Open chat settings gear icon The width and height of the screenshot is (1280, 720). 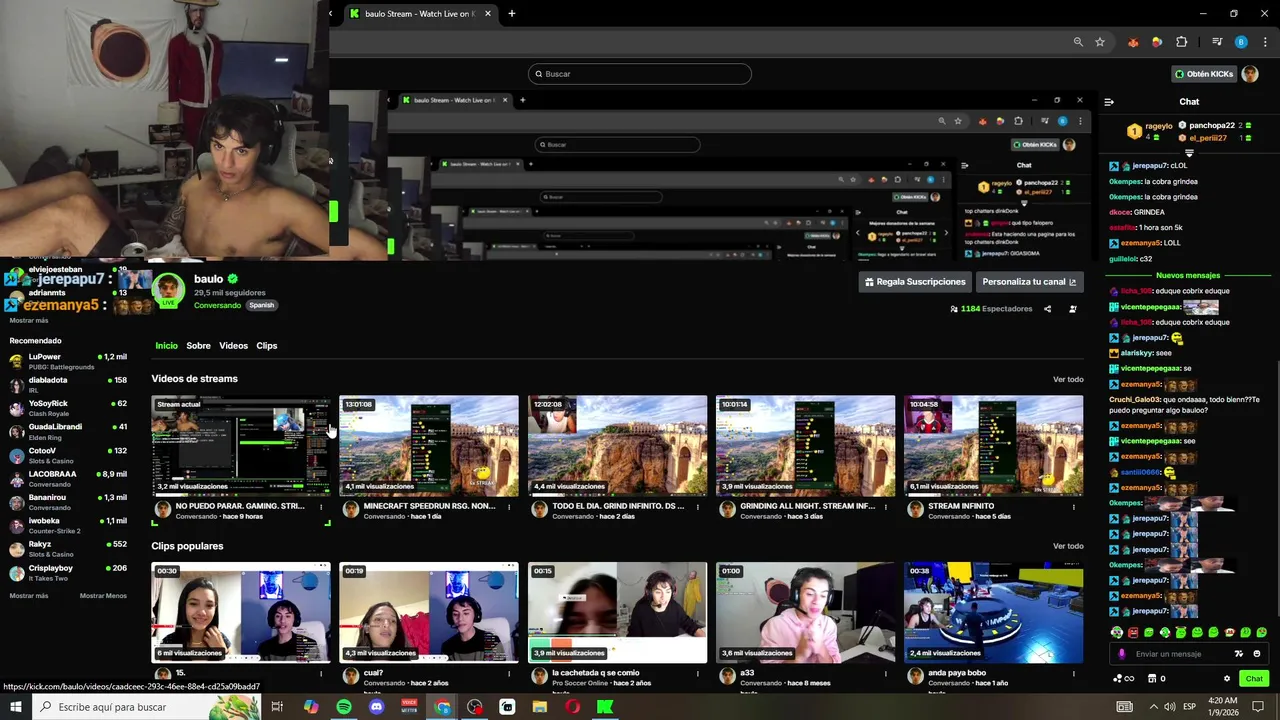[1227, 678]
